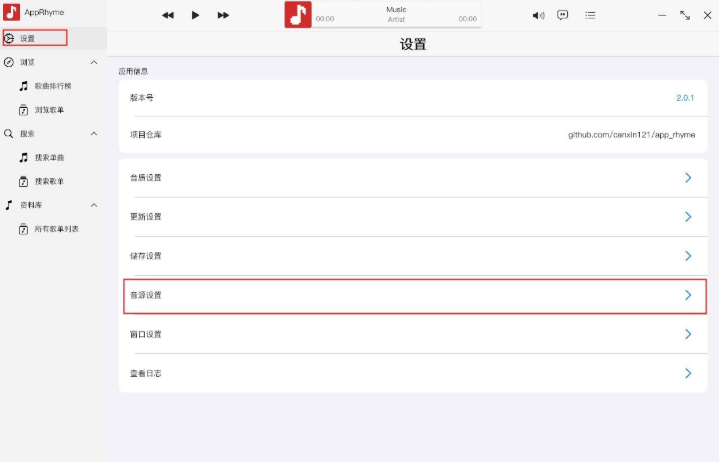Click playlist icon beside 搜索歌单
This screenshot has height=462, width=719.
pos(23,182)
